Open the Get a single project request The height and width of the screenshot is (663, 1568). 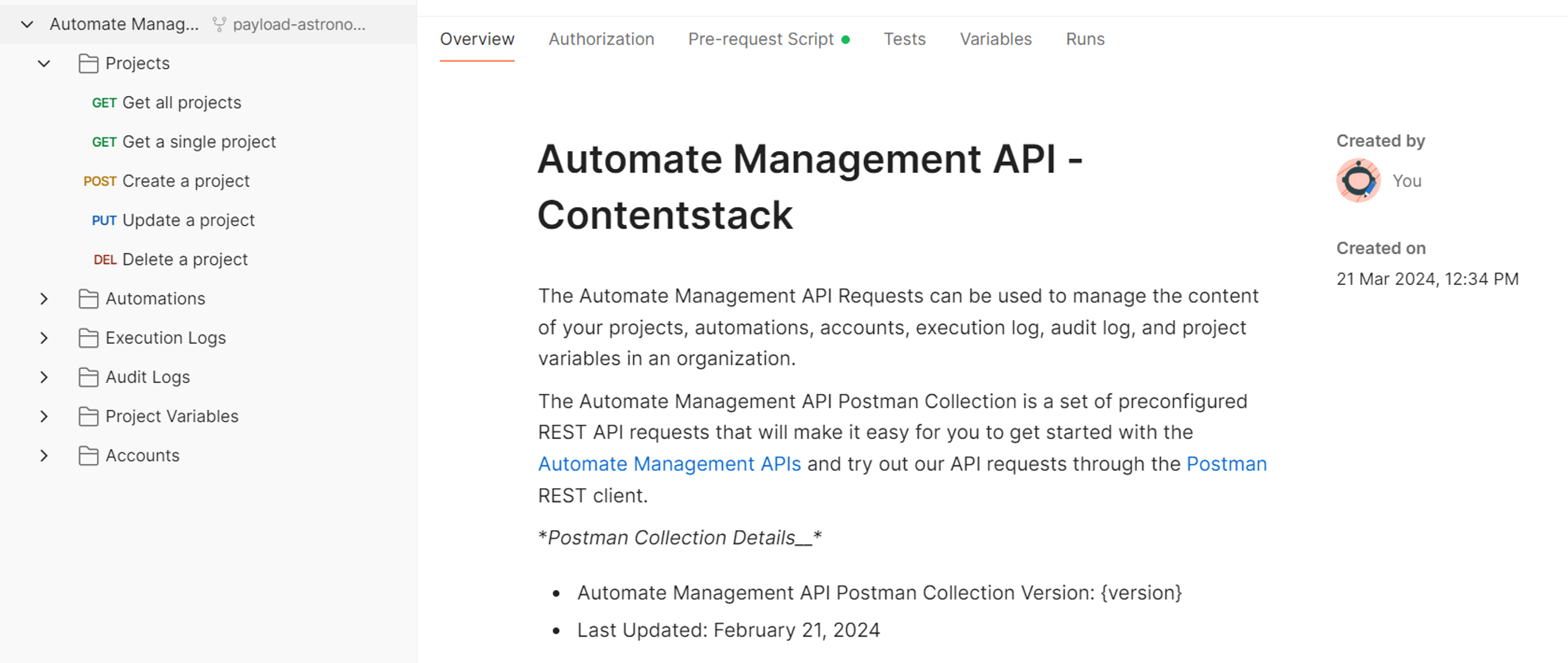pos(184,142)
